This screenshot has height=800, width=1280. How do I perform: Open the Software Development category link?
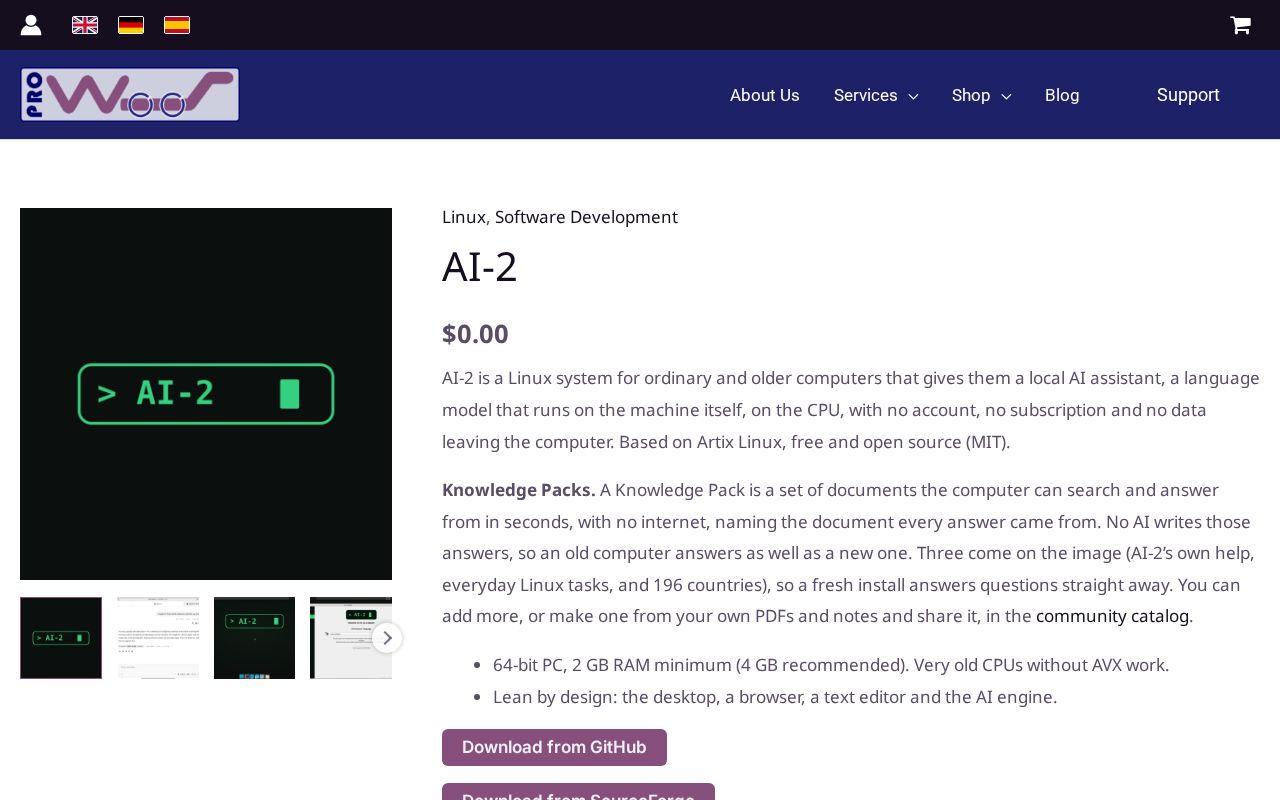coord(586,217)
